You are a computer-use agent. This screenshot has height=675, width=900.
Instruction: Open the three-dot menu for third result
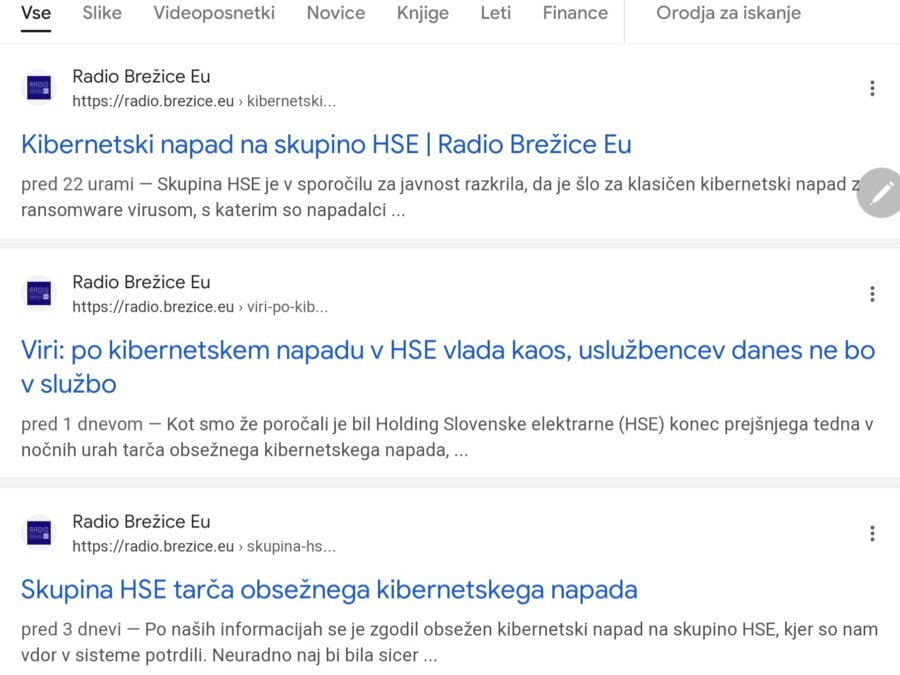pos(872,533)
